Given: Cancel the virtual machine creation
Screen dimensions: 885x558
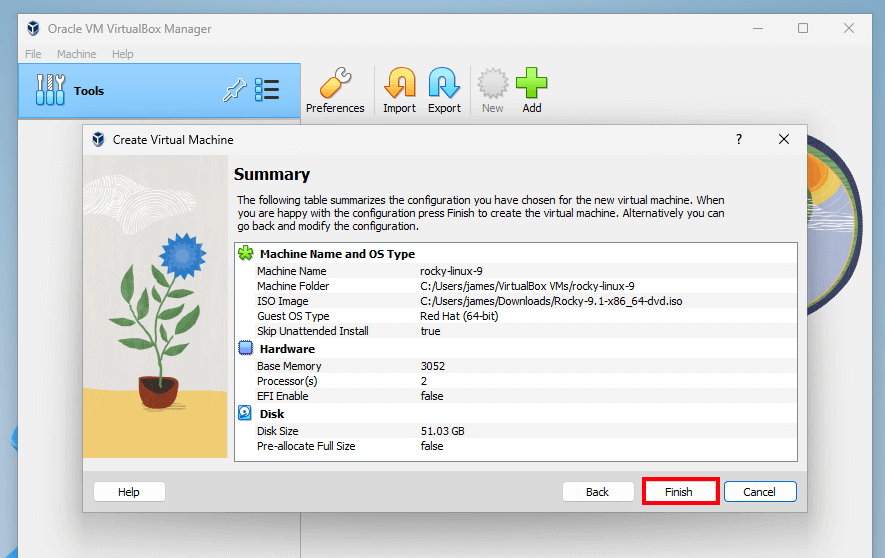Looking at the screenshot, I should (x=760, y=492).
